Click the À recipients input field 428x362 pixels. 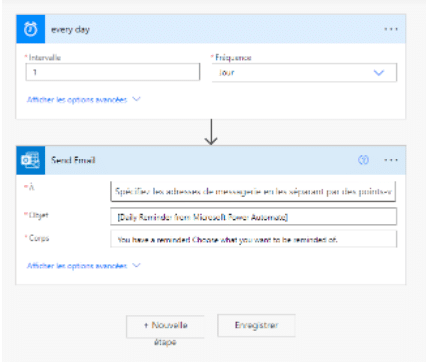(253, 191)
